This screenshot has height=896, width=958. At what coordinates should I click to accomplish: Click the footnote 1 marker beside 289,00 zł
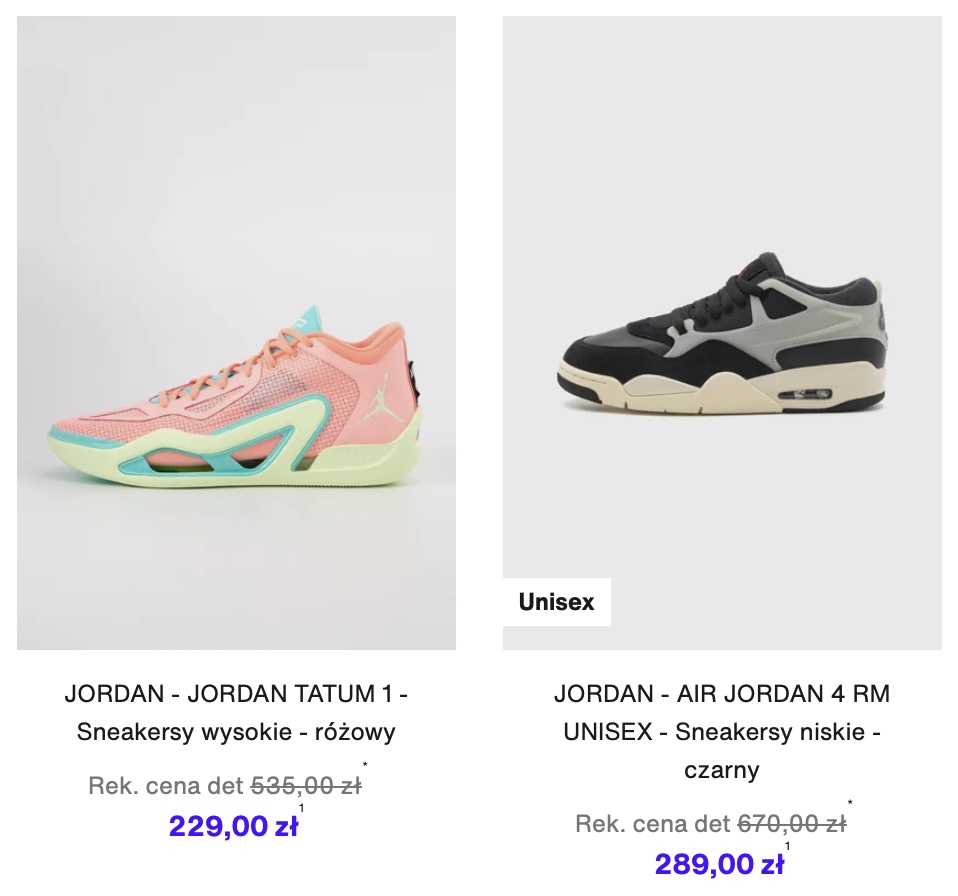pyautogui.click(x=787, y=847)
